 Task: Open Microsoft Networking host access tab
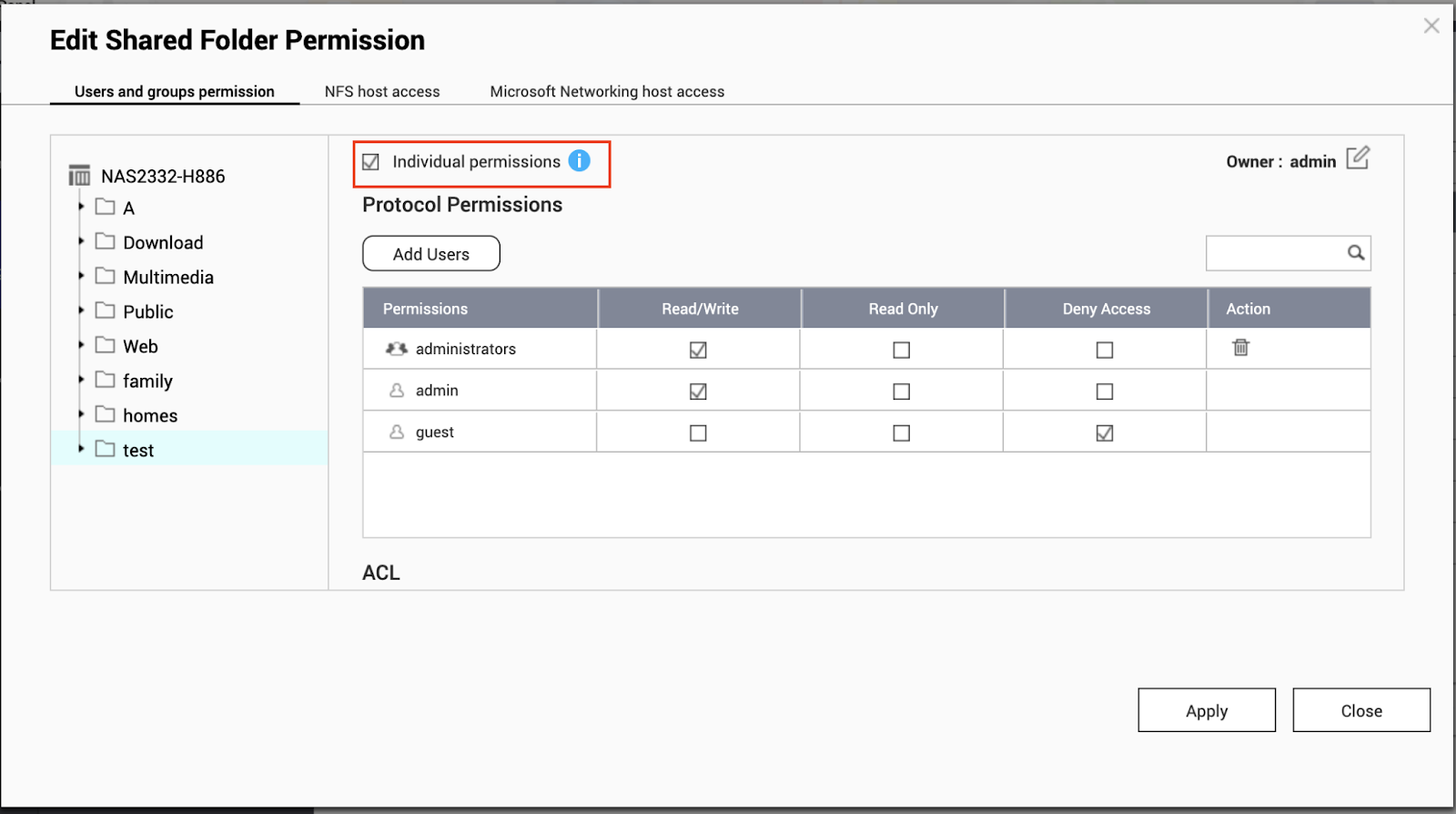[x=607, y=91]
